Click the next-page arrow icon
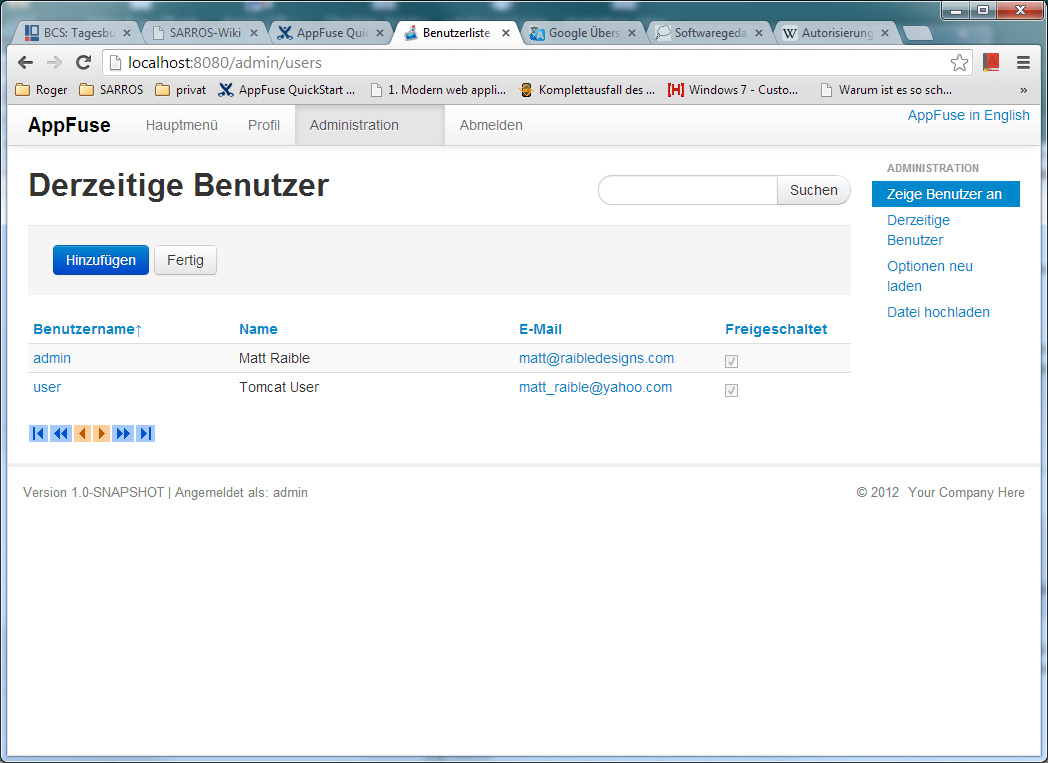This screenshot has width=1048, height=763. pyautogui.click(x=101, y=433)
